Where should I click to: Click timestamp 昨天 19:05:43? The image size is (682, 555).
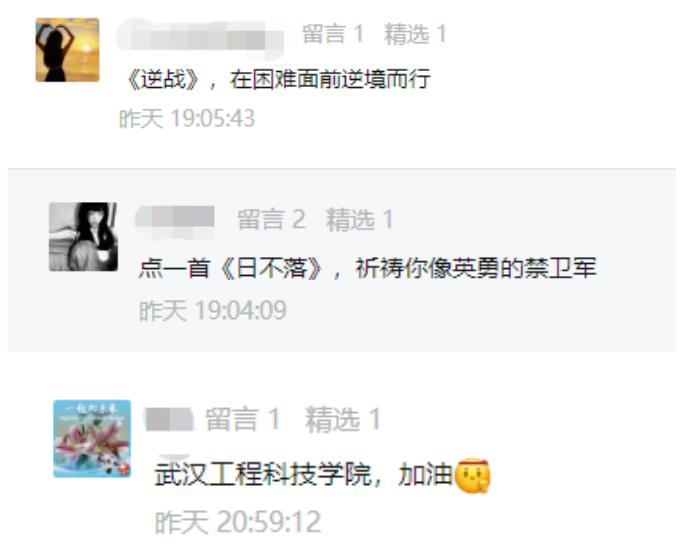tap(187, 118)
